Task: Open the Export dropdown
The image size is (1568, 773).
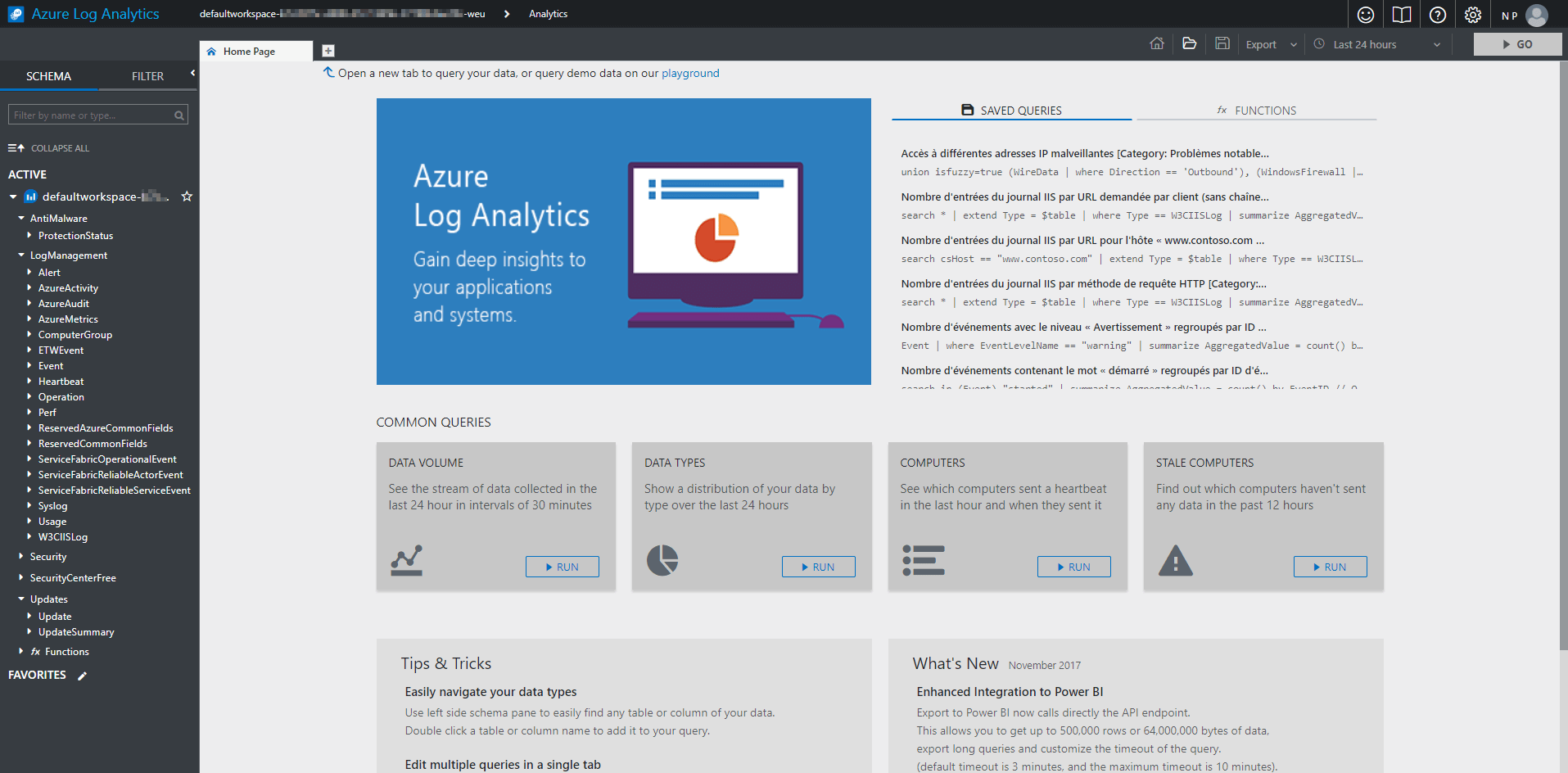Action: pos(1271,44)
